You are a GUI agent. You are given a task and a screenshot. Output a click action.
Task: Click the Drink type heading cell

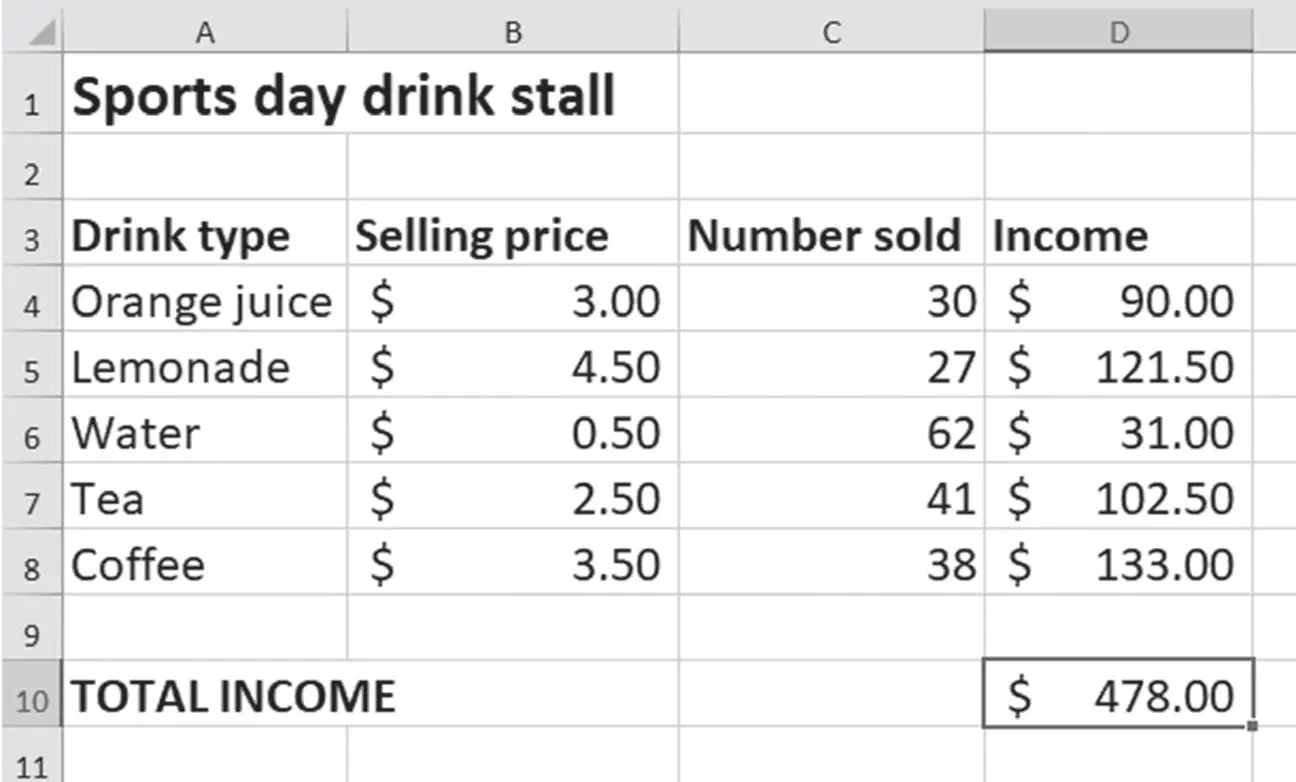tap(205, 236)
